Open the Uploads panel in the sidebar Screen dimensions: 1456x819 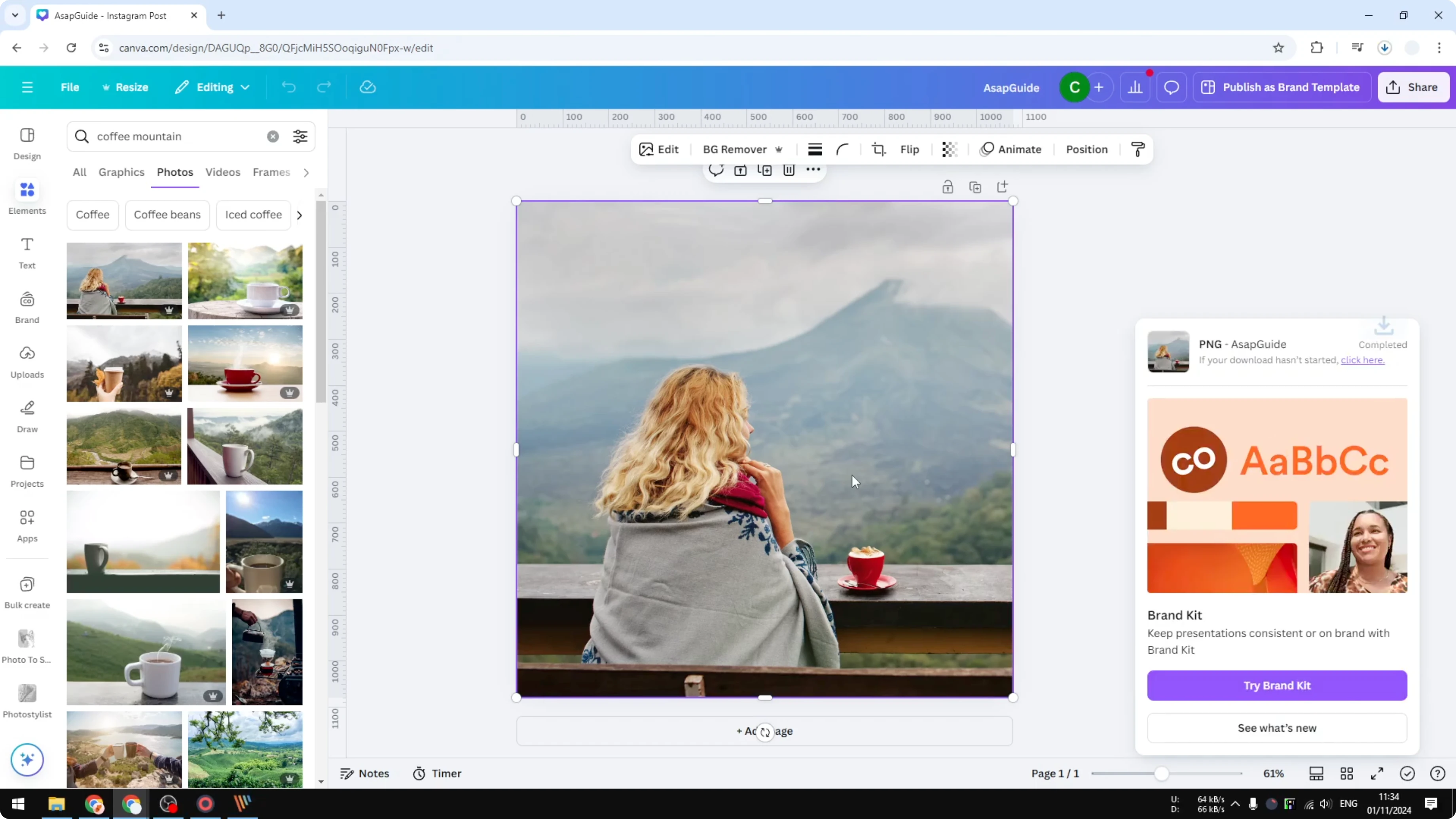pos(27,362)
